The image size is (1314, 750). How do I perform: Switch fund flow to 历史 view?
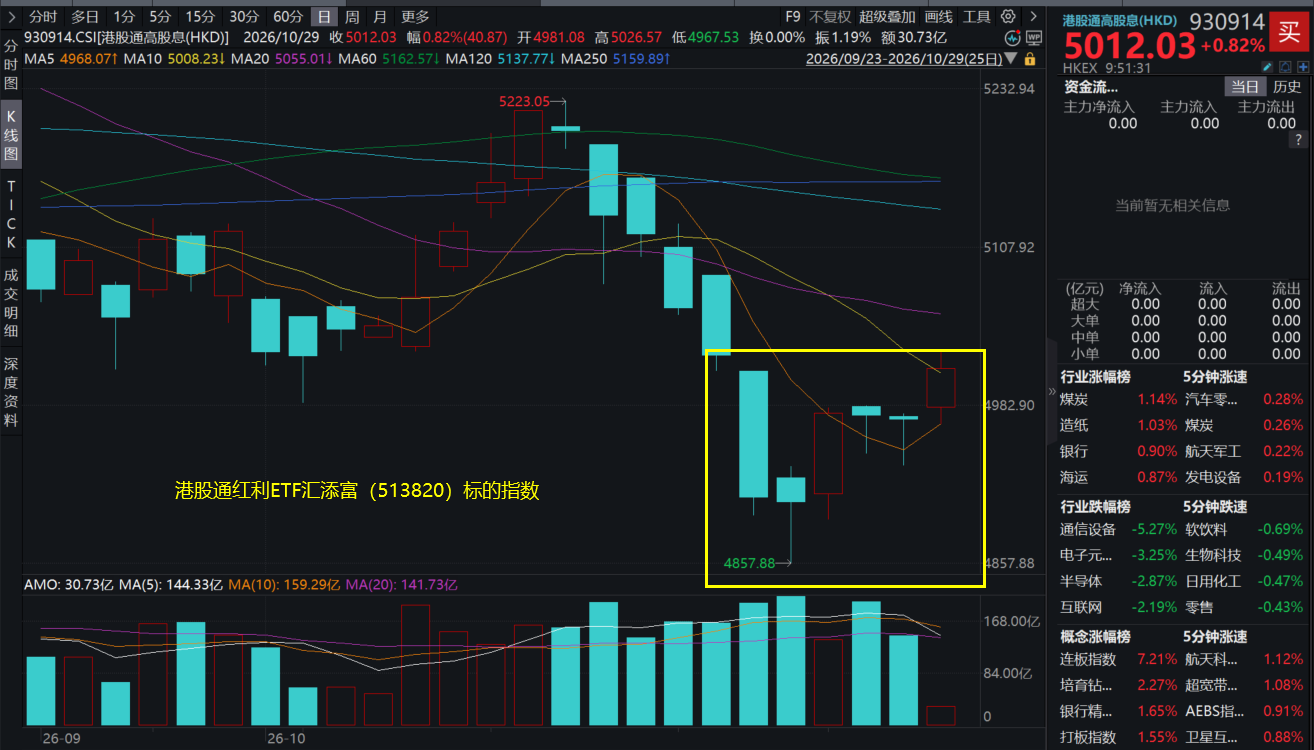pyautogui.click(x=1287, y=87)
